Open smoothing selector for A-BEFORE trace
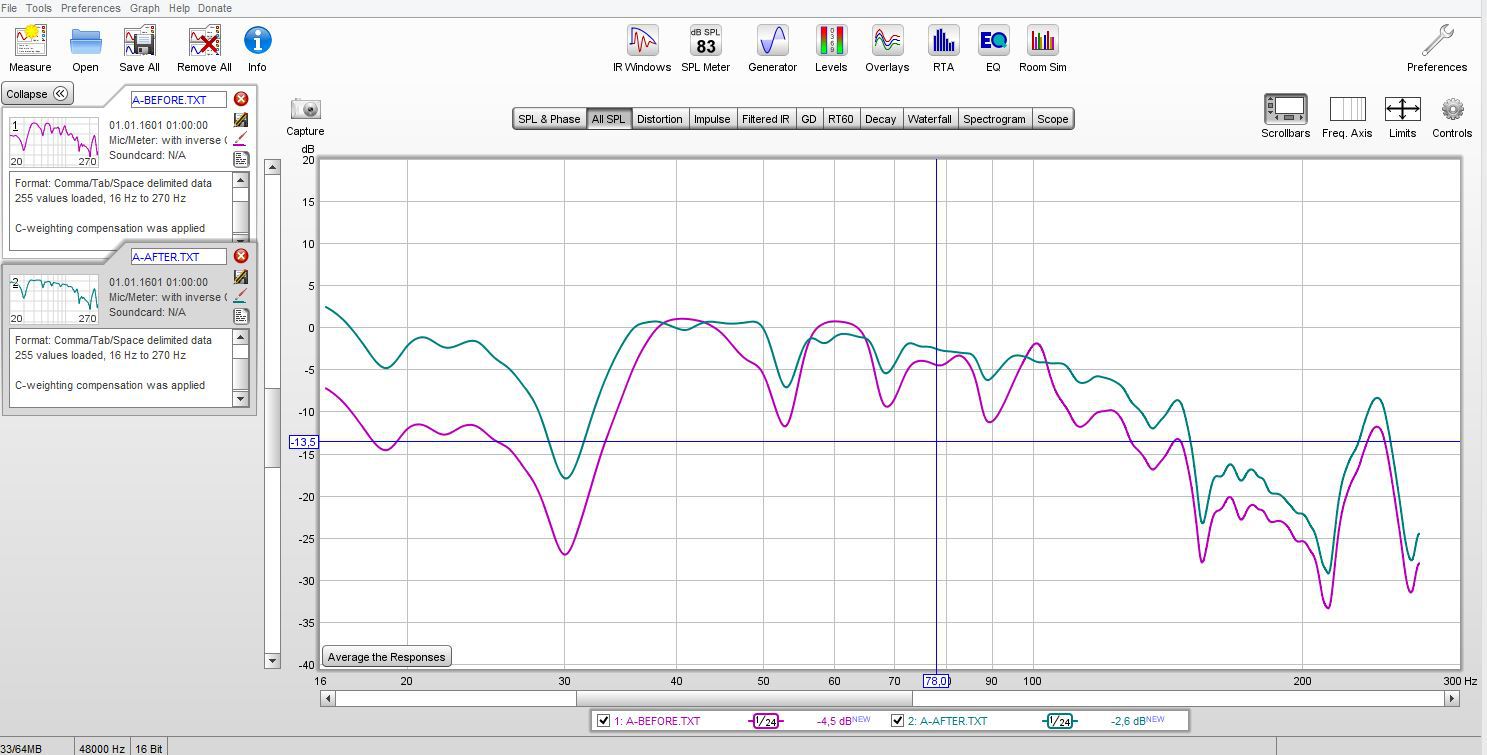 coord(765,721)
